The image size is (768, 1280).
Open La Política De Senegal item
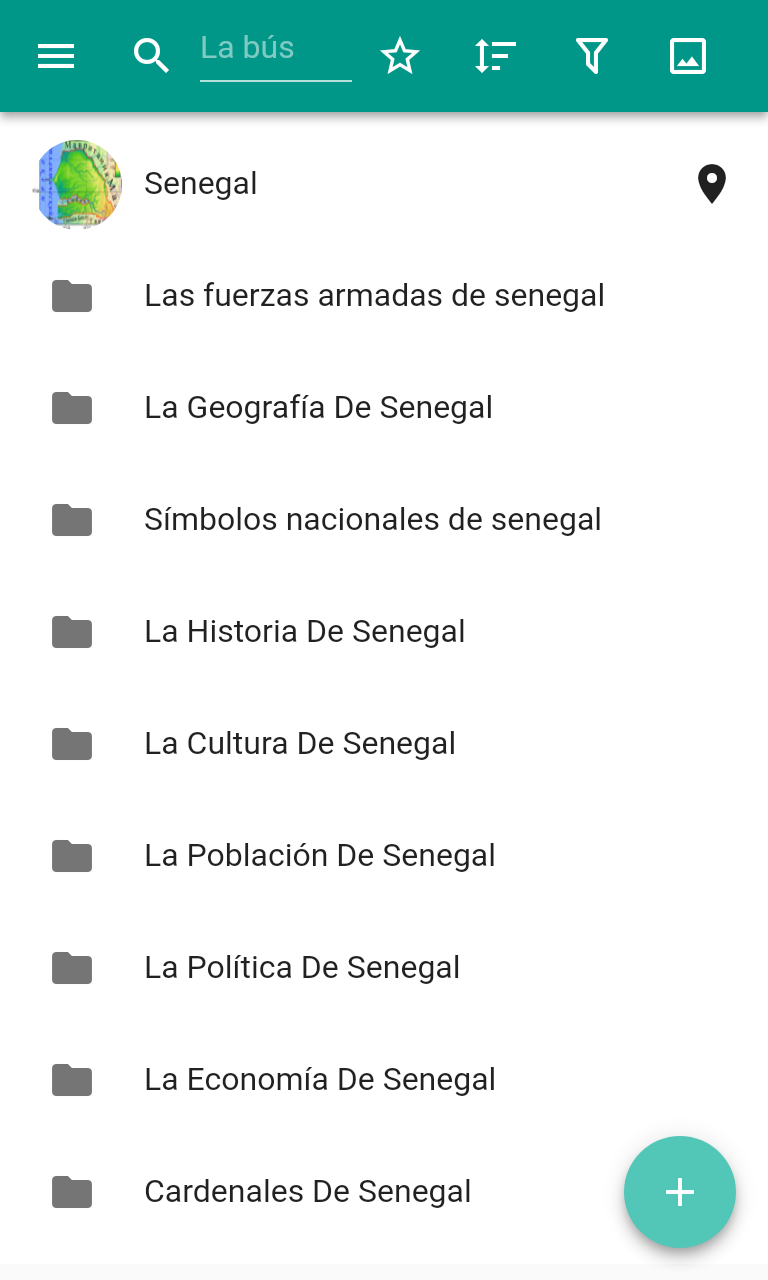(x=384, y=968)
